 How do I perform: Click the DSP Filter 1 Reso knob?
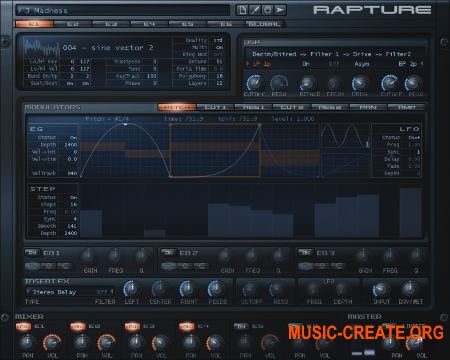(279, 83)
